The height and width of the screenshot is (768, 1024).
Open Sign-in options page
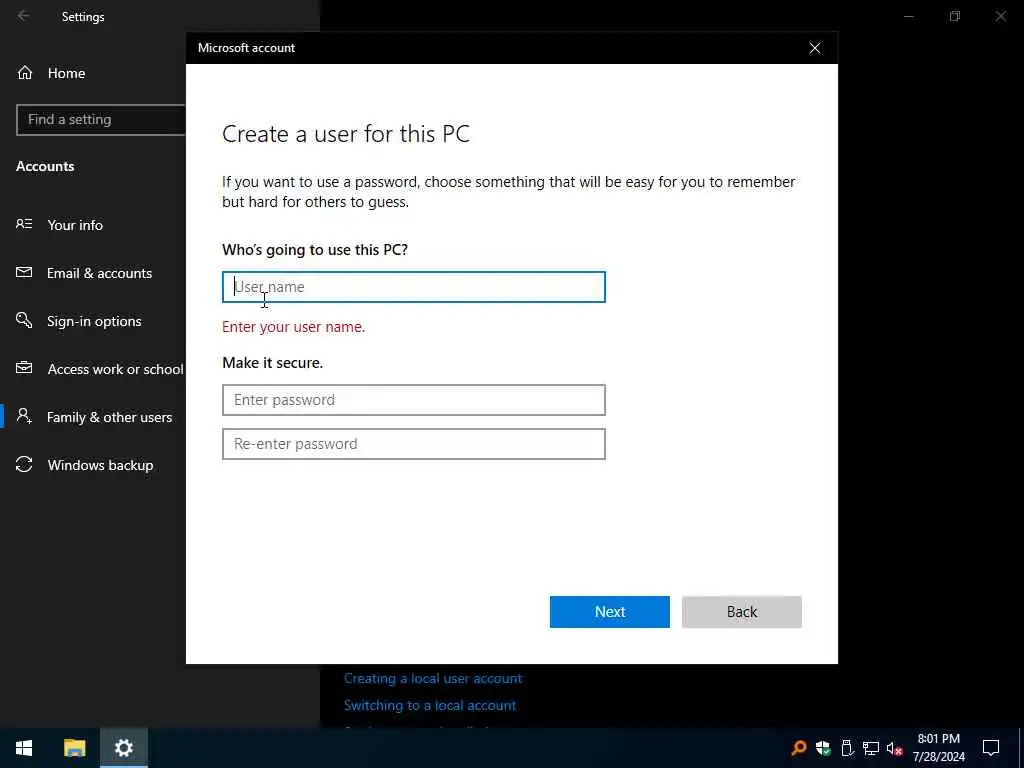(94, 321)
